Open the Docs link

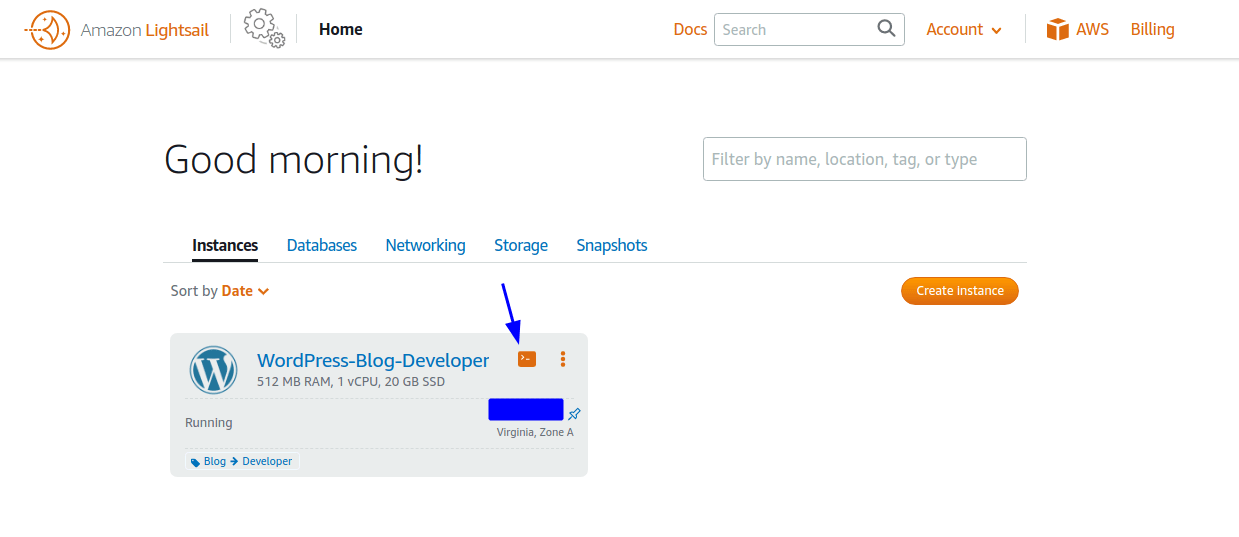pyautogui.click(x=690, y=30)
